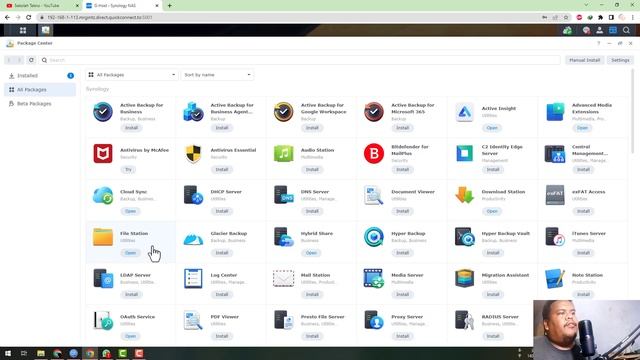Click Open under Hybrid Share
This screenshot has width=640, height=360.
coord(311,253)
